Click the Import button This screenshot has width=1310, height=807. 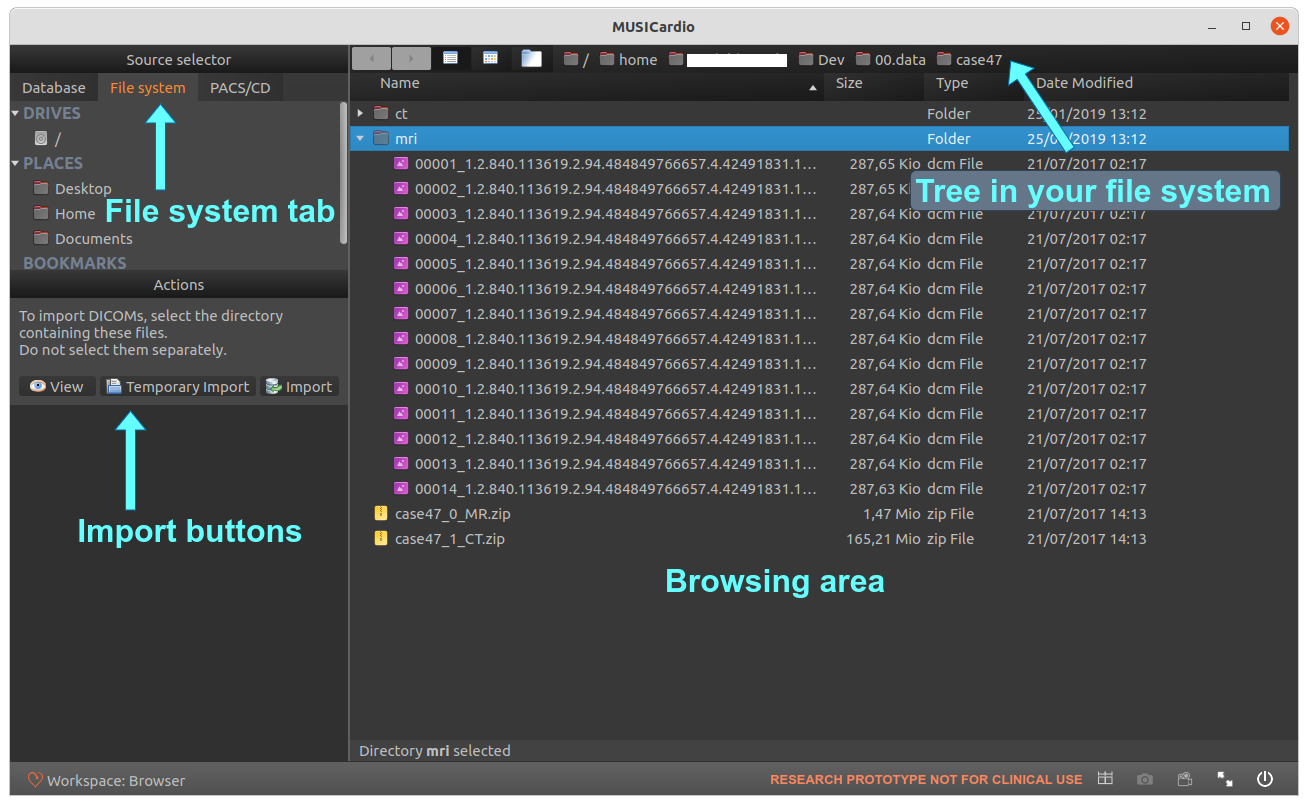[x=299, y=387]
